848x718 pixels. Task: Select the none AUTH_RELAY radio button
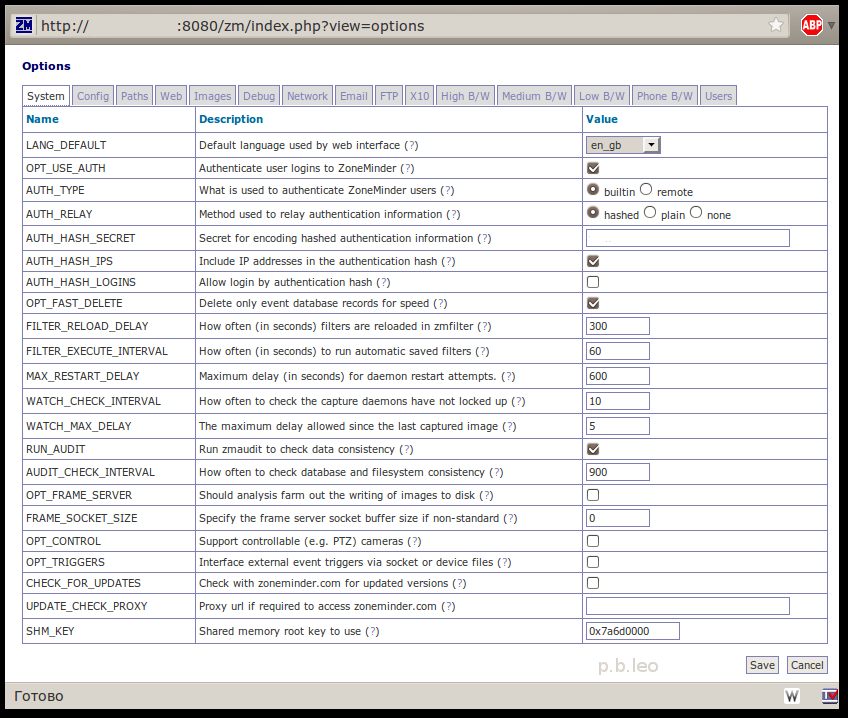tap(696, 212)
